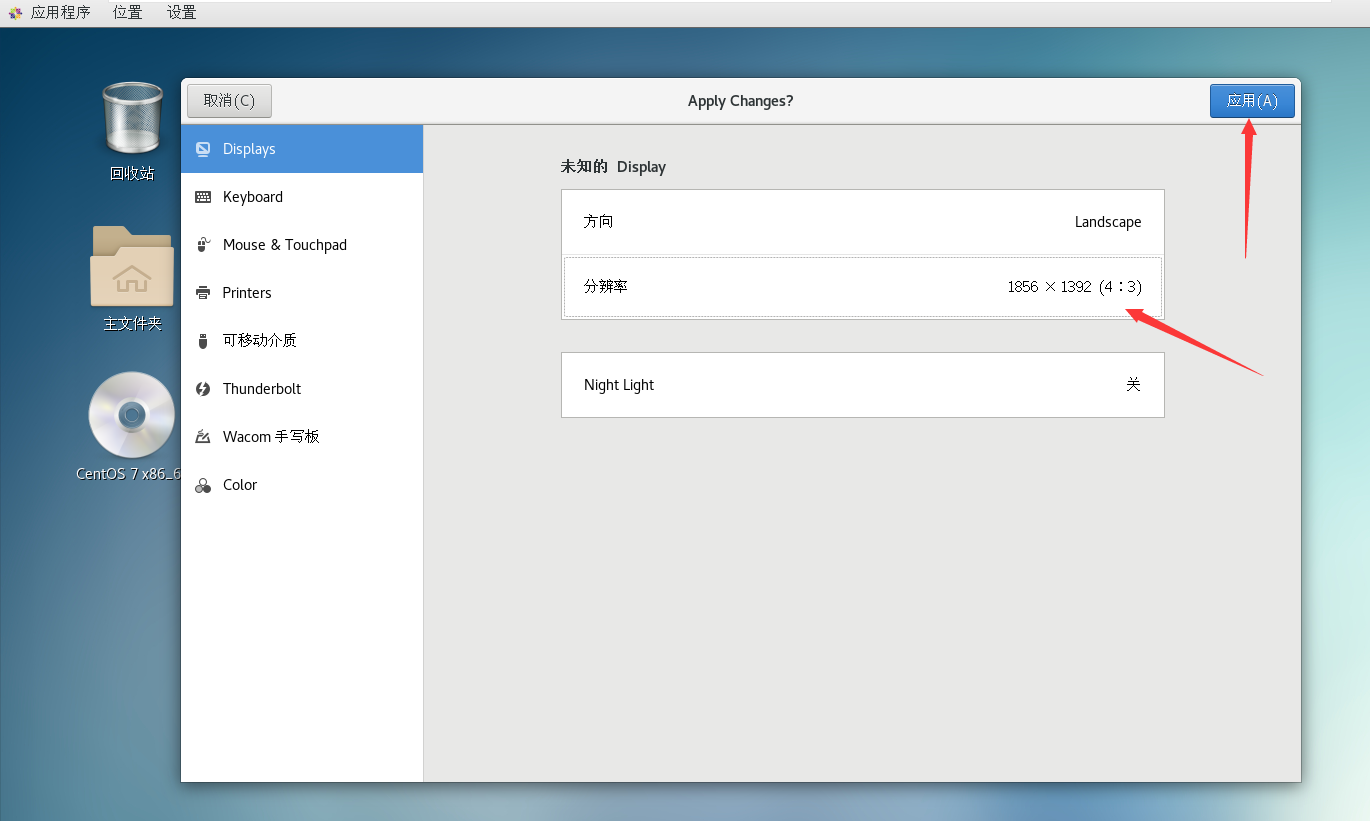Image resolution: width=1370 pixels, height=821 pixels.
Task: Expand the Night Light settings row
Action: coord(863,384)
